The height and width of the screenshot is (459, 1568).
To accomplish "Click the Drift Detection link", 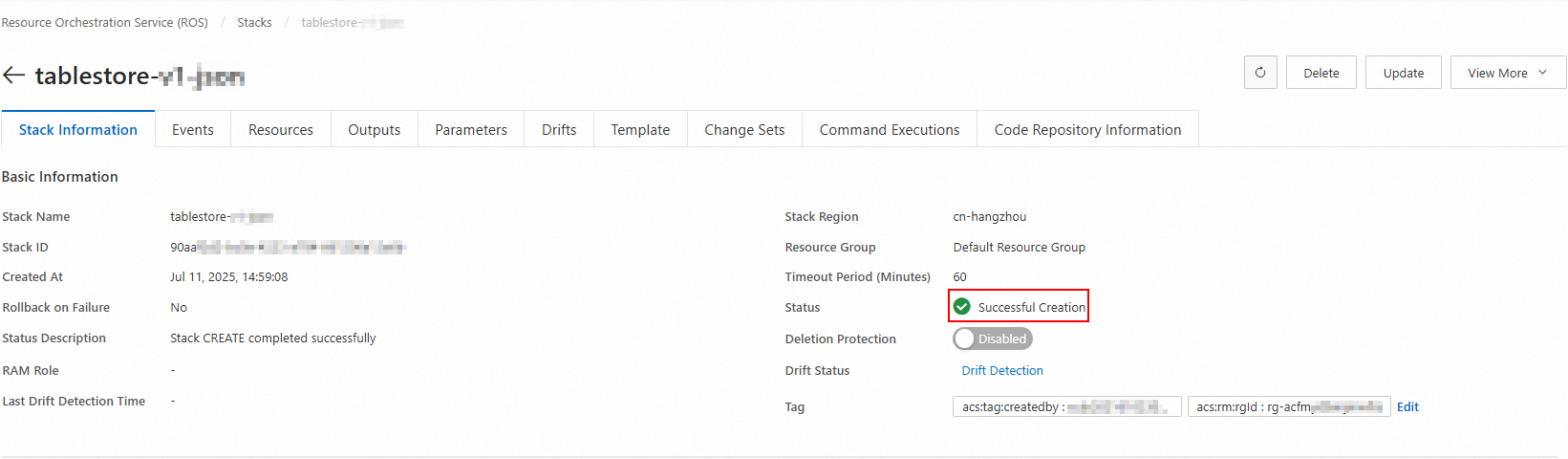I will click(1002, 370).
